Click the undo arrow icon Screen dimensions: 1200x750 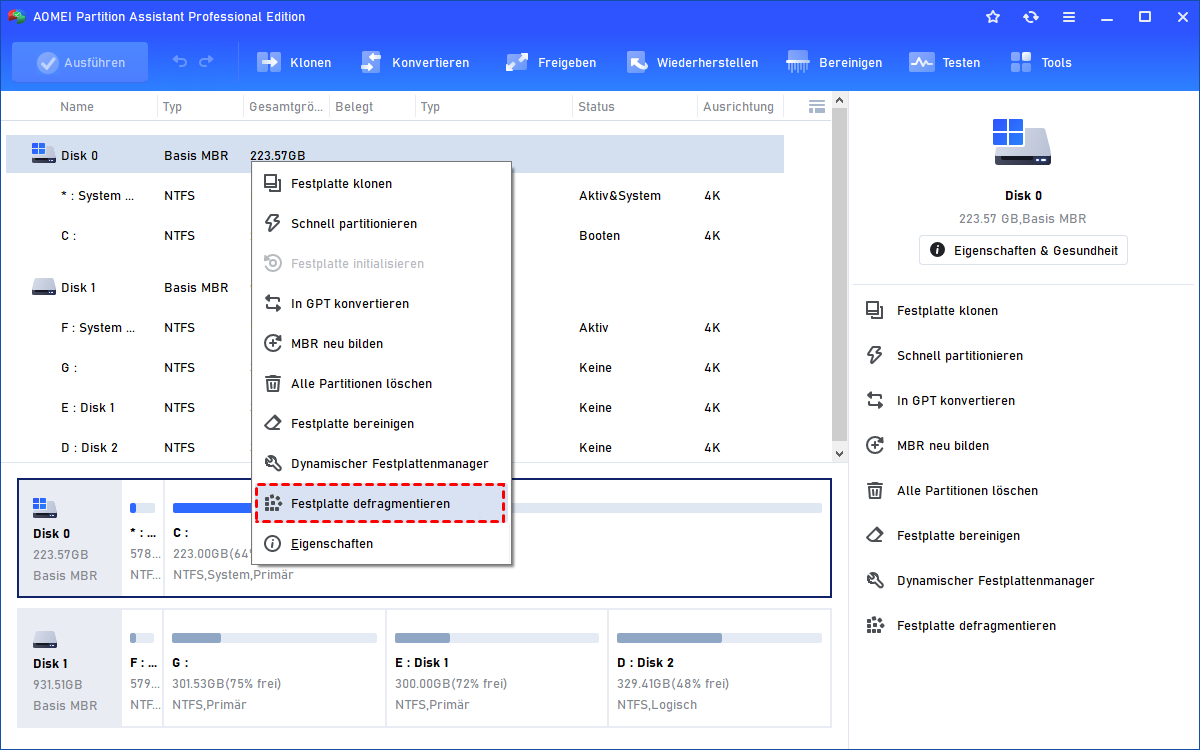point(180,62)
